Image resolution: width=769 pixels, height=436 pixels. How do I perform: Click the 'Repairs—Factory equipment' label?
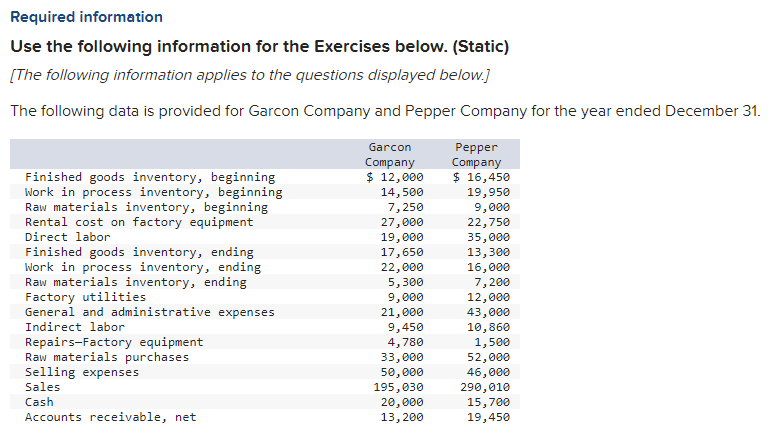[x=114, y=342]
